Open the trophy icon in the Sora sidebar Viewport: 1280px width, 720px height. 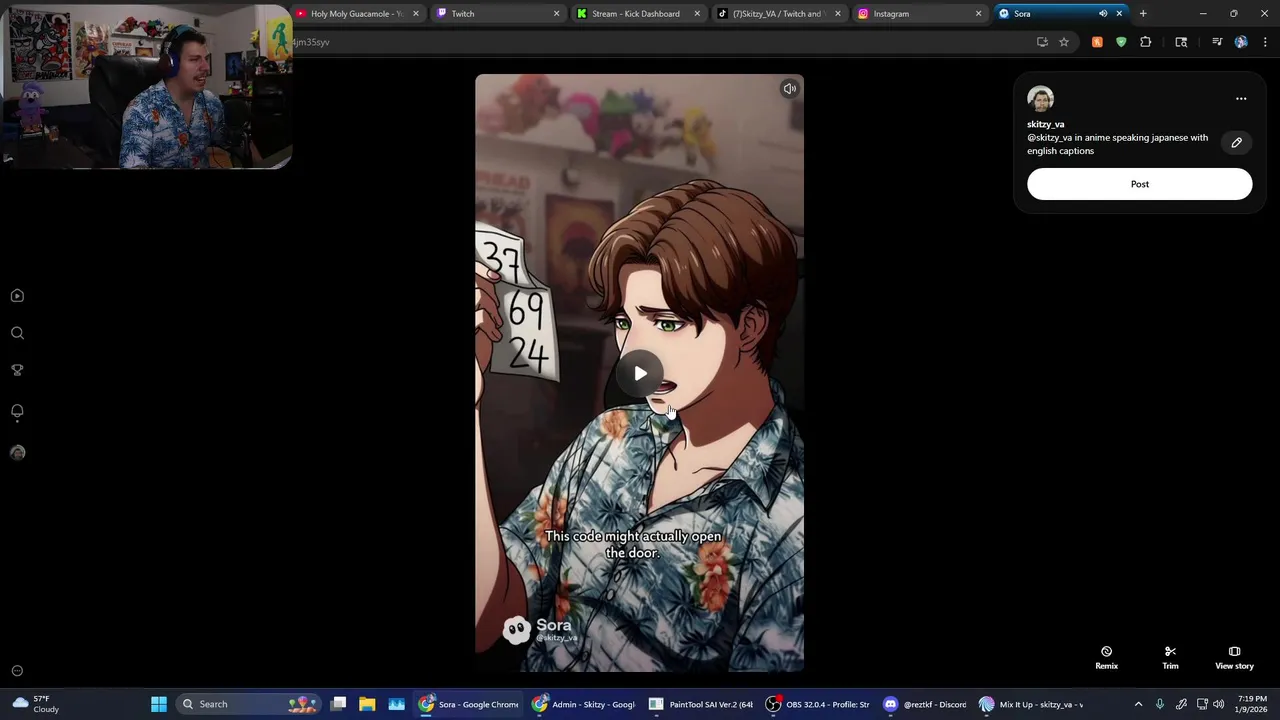point(17,370)
